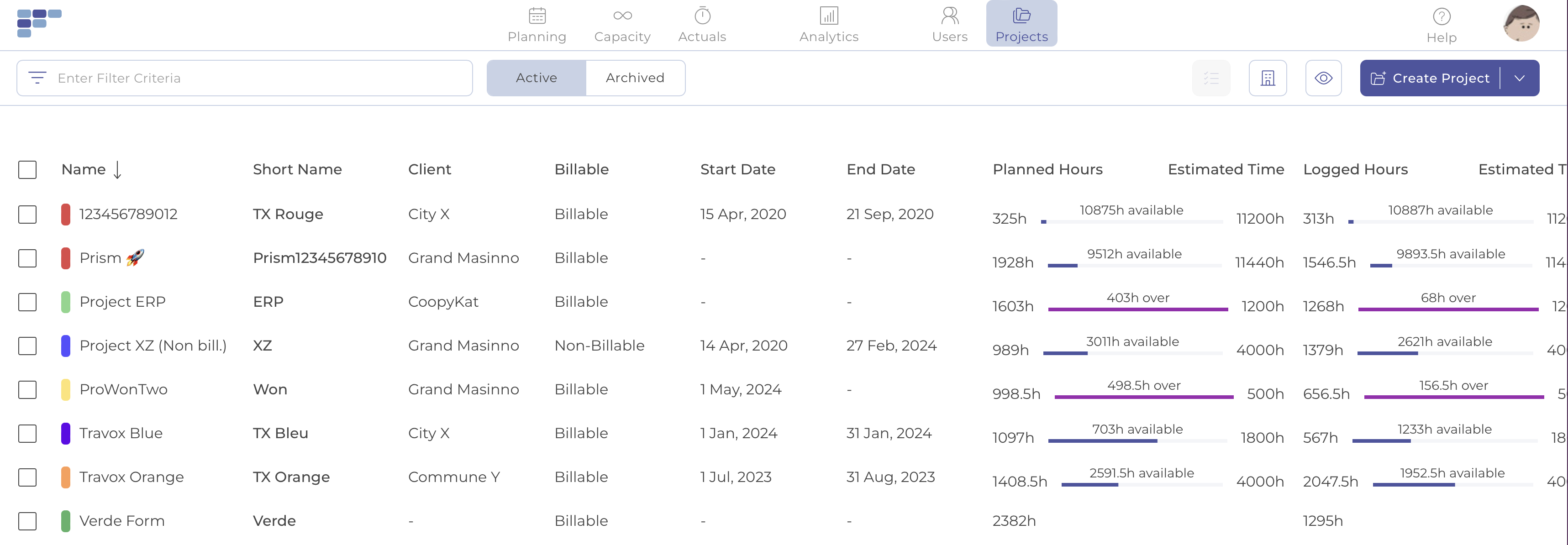Click the Help question mark icon

(1441, 17)
